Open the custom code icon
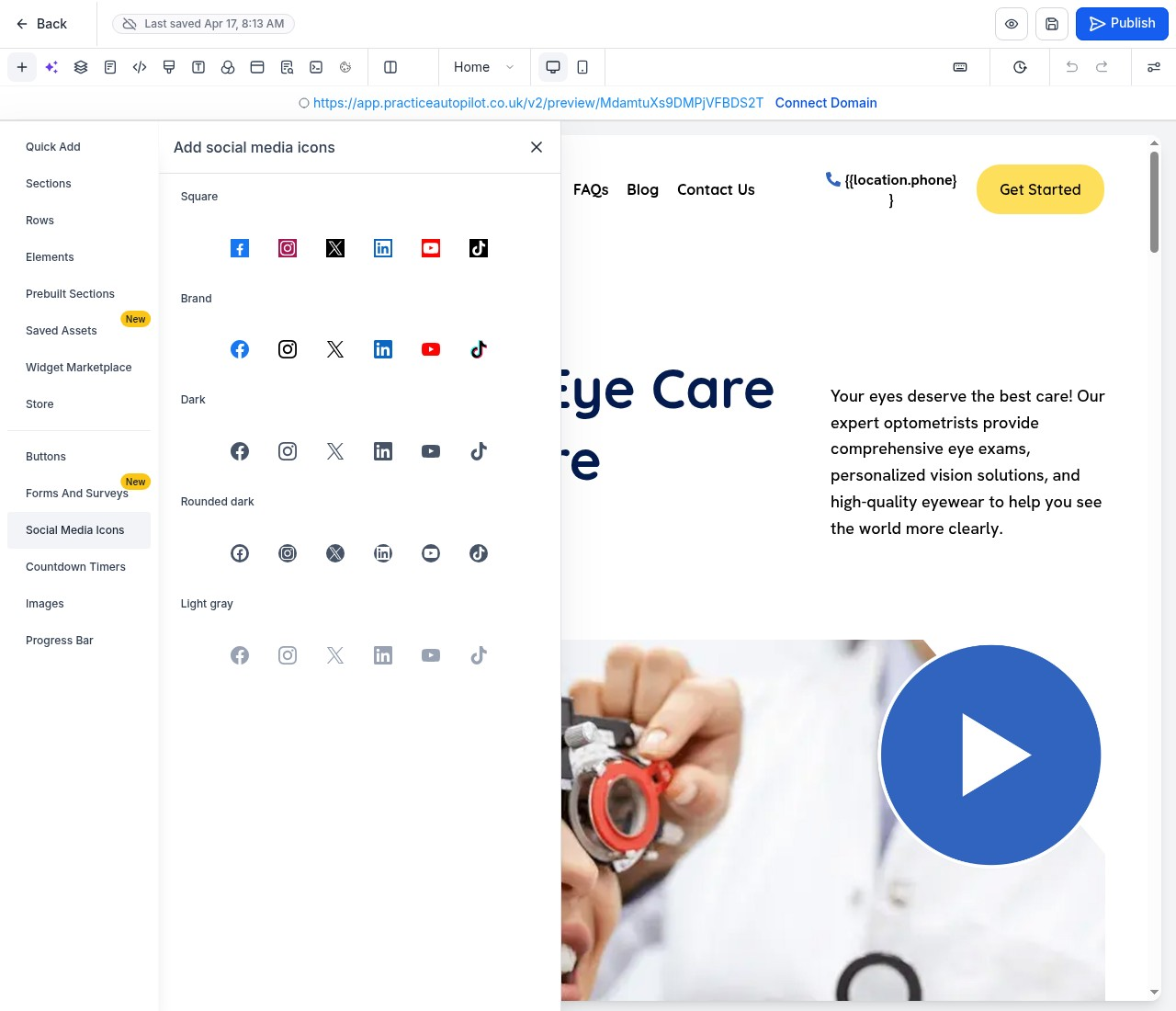The width and height of the screenshot is (1176, 1011). click(140, 67)
